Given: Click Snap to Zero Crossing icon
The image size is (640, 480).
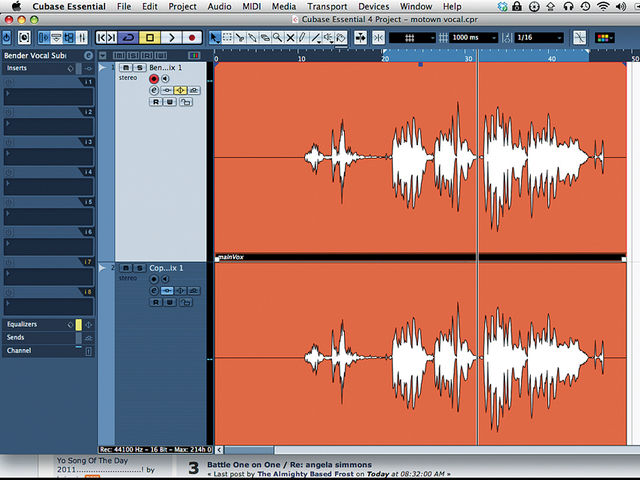Looking at the screenshot, I should (x=580, y=38).
